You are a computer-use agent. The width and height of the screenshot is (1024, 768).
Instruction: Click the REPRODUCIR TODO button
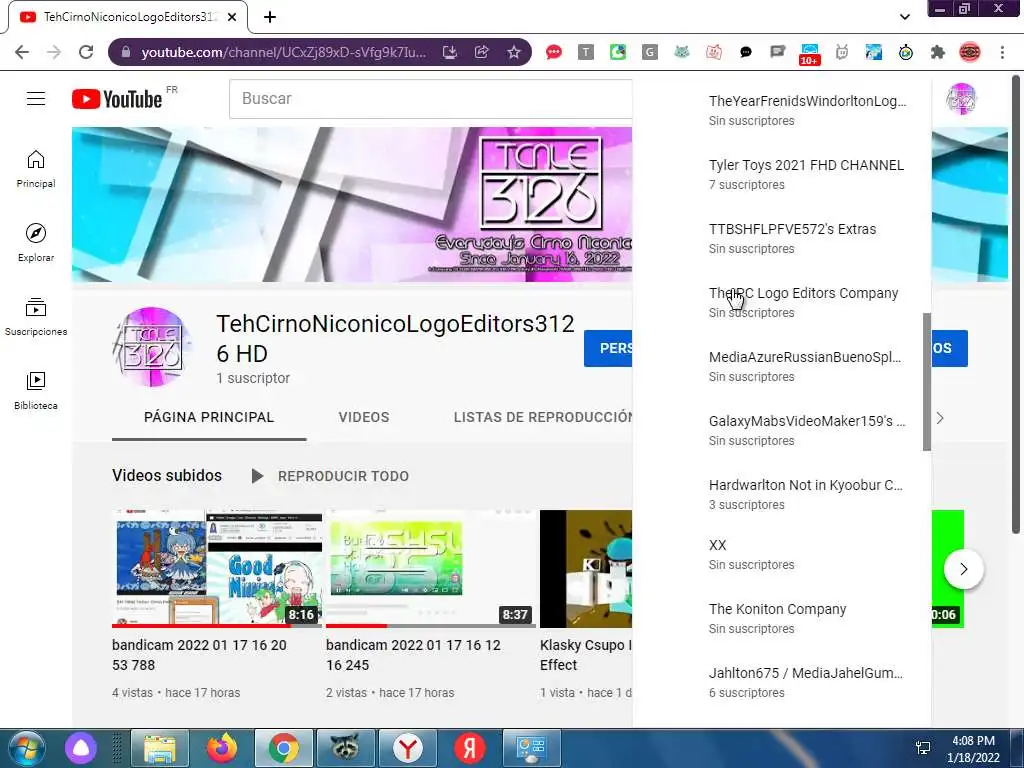tap(330, 476)
